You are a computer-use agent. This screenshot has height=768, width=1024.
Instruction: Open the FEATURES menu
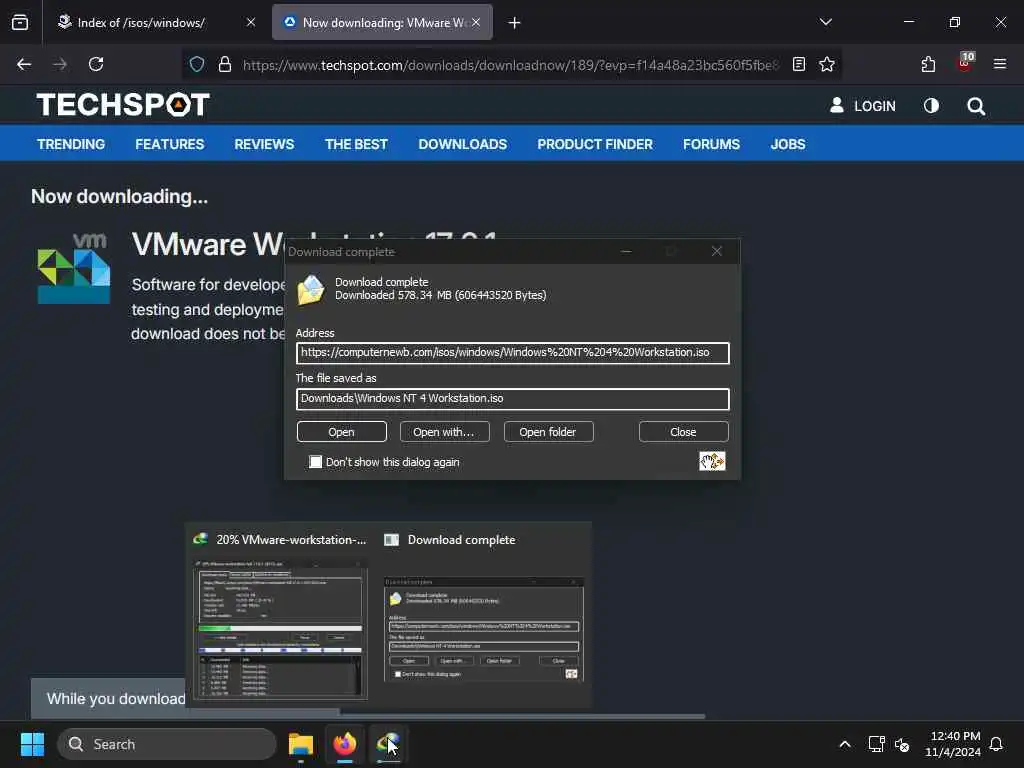[x=170, y=144]
